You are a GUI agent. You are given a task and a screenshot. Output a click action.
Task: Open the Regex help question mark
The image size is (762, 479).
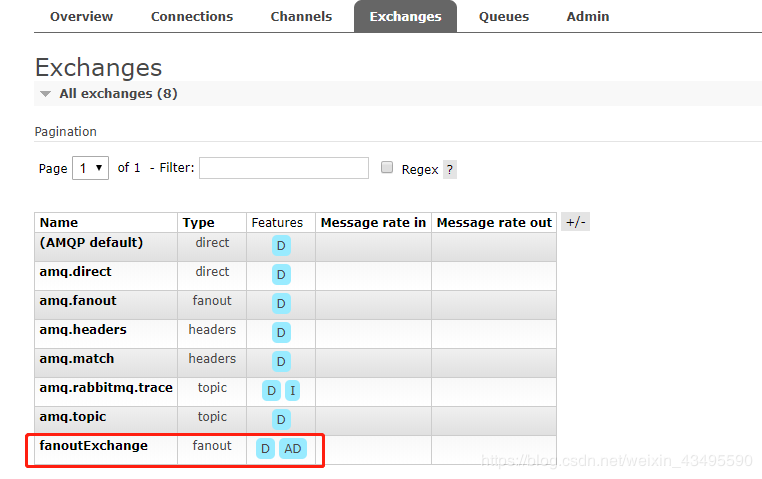(450, 170)
